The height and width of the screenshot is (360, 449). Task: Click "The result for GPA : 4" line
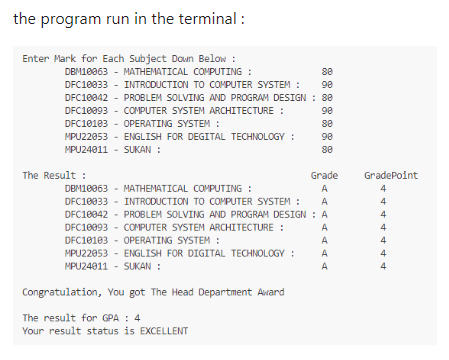pyautogui.click(x=81, y=318)
